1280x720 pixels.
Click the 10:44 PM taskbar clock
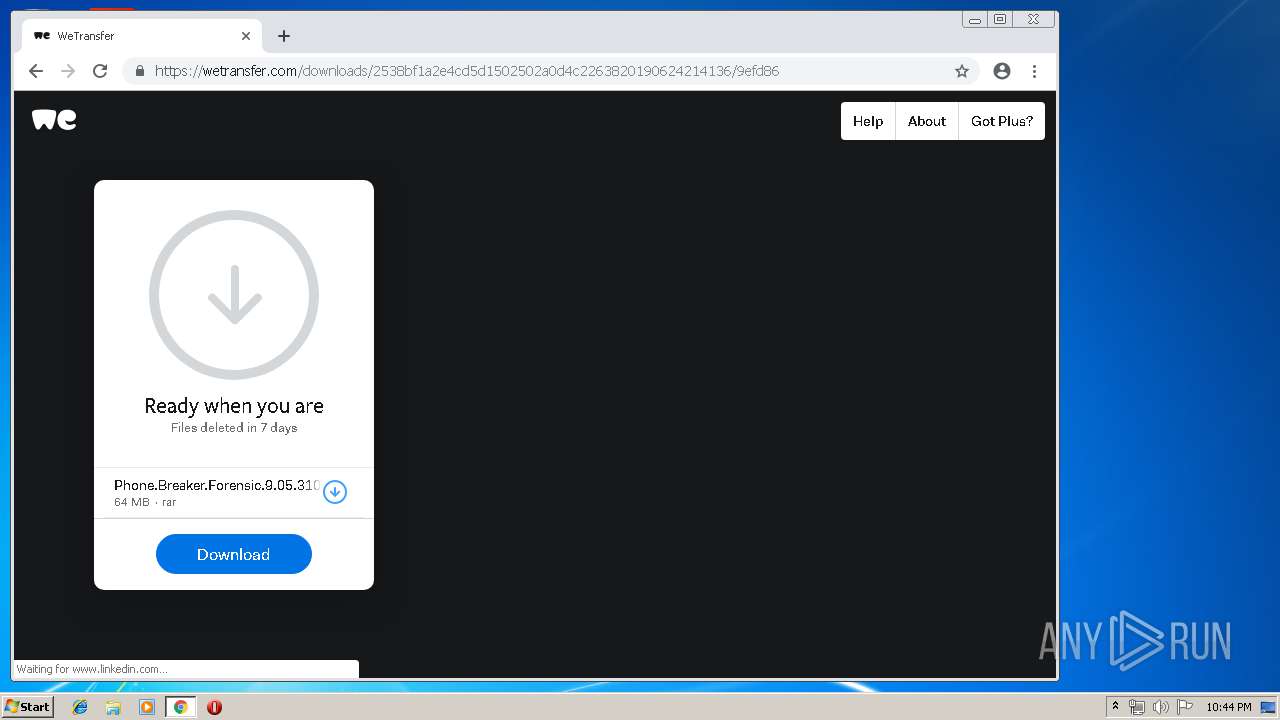(x=1229, y=707)
